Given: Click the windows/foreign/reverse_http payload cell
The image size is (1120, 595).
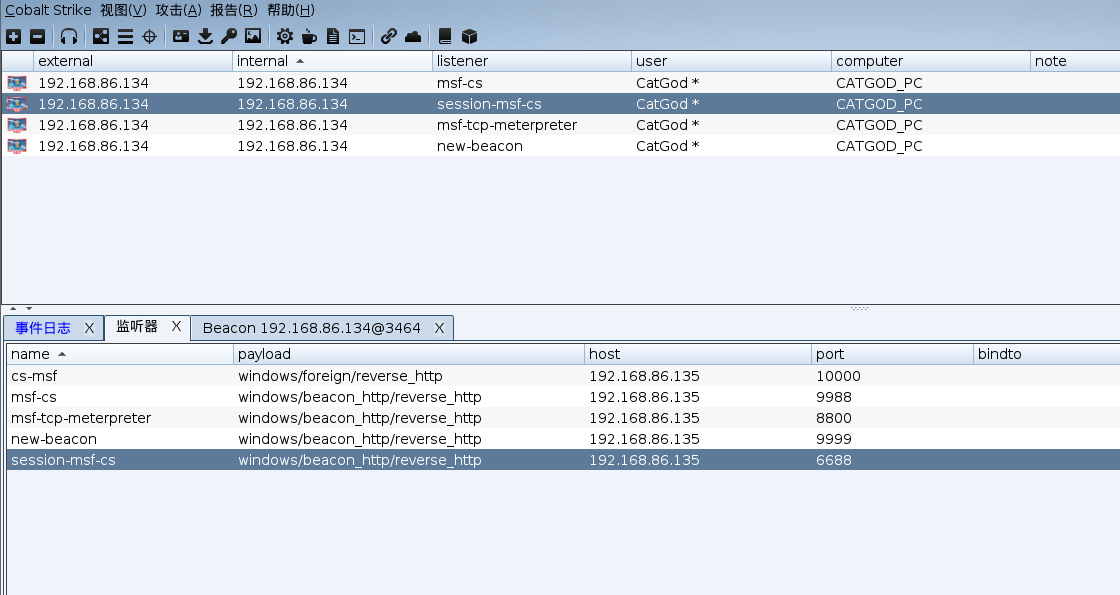Looking at the screenshot, I should click(x=340, y=376).
